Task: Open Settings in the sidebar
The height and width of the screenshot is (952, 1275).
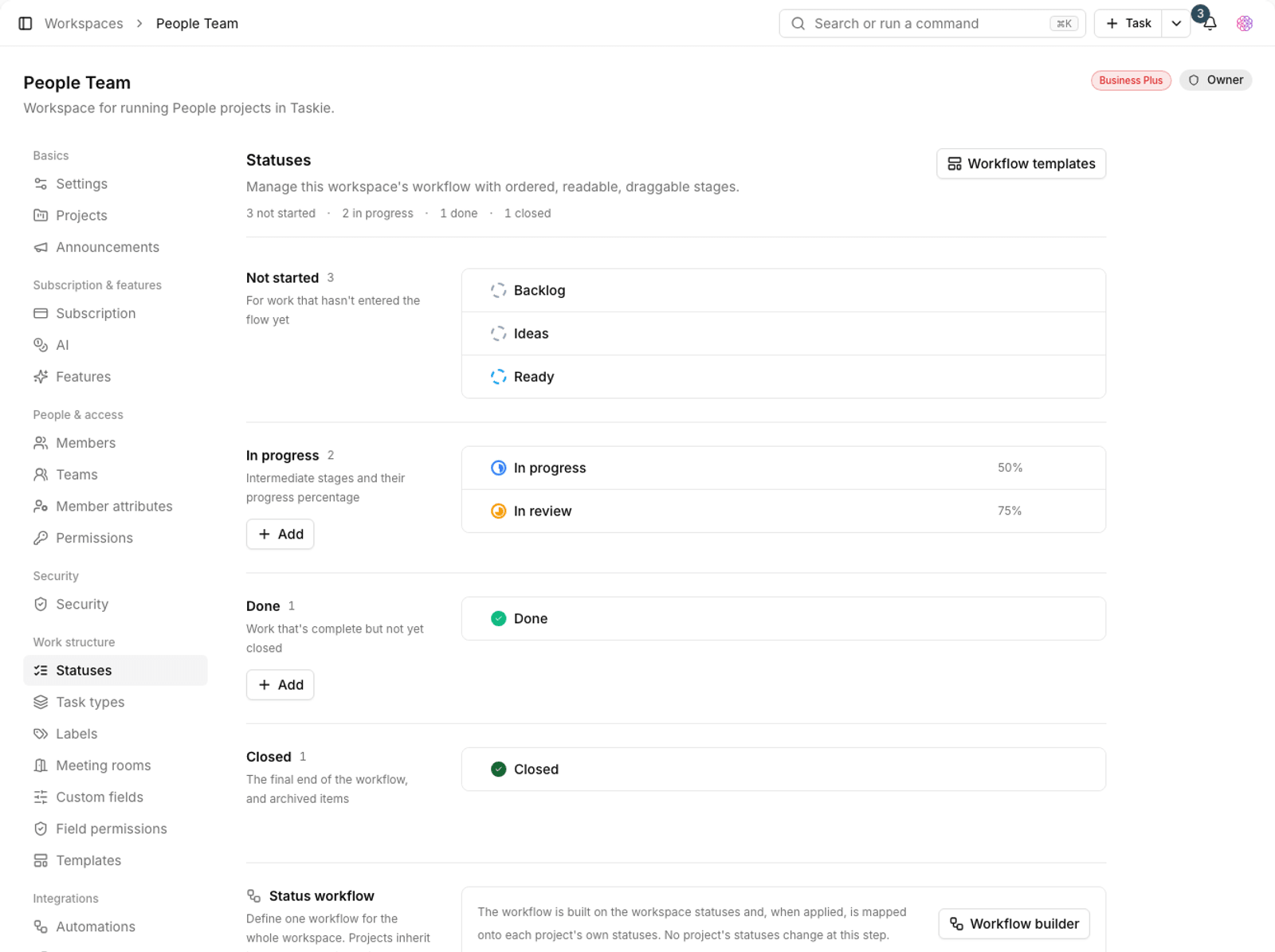Action: pyautogui.click(x=116, y=184)
